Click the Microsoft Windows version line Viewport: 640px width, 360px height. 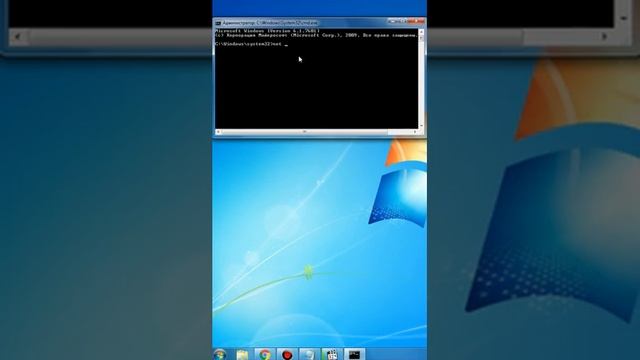click(x=267, y=31)
